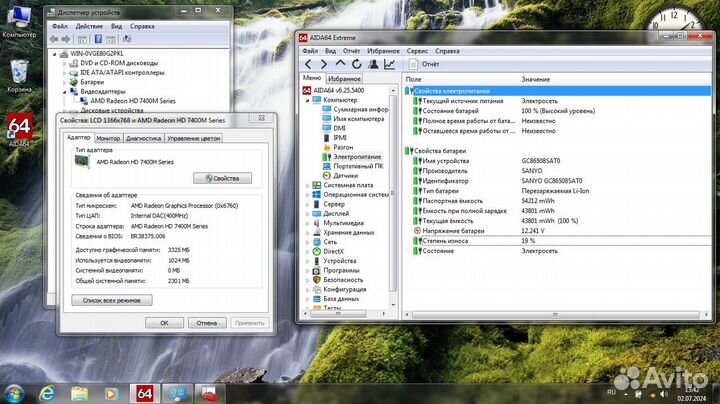Click Отмена in the properties dialog
Viewport: 720px width, 404px height.
coord(207,323)
